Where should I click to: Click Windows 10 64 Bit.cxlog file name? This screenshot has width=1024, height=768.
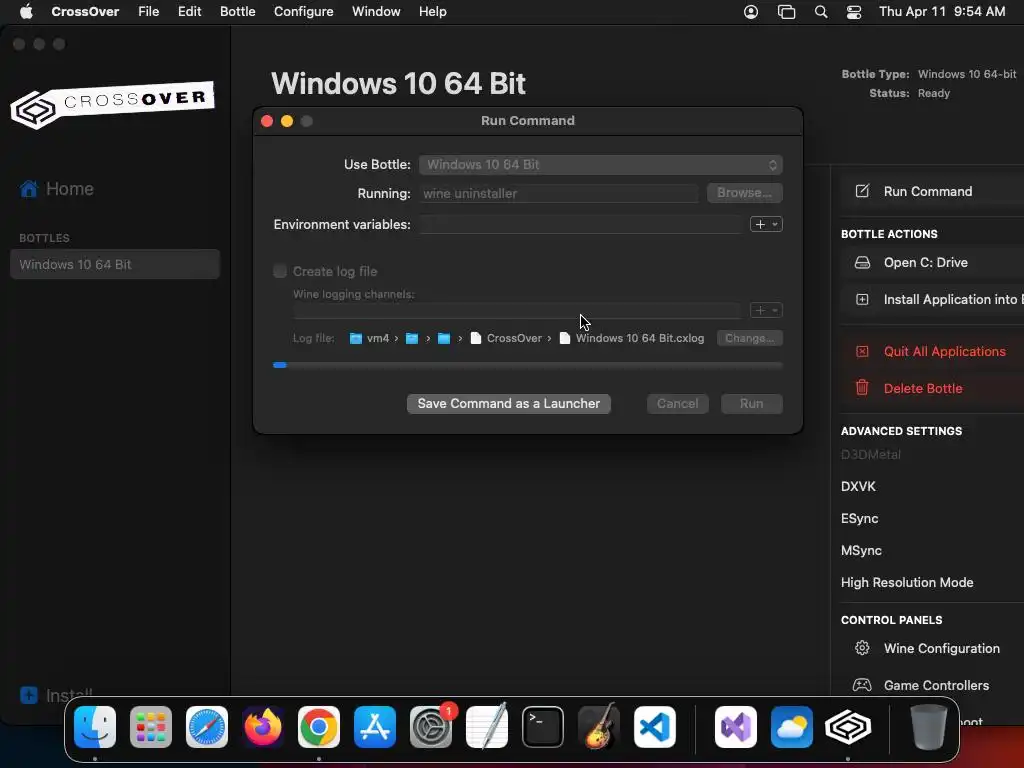pyautogui.click(x=639, y=338)
